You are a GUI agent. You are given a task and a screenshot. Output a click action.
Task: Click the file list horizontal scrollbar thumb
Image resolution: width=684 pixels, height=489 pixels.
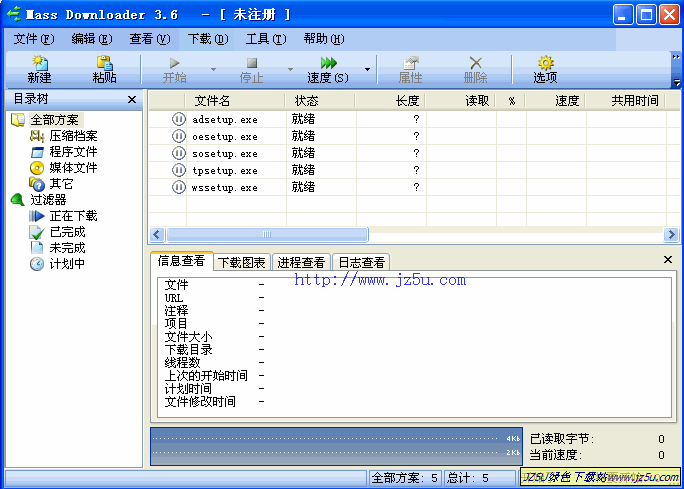pyautogui.click(x=267, y=235)
